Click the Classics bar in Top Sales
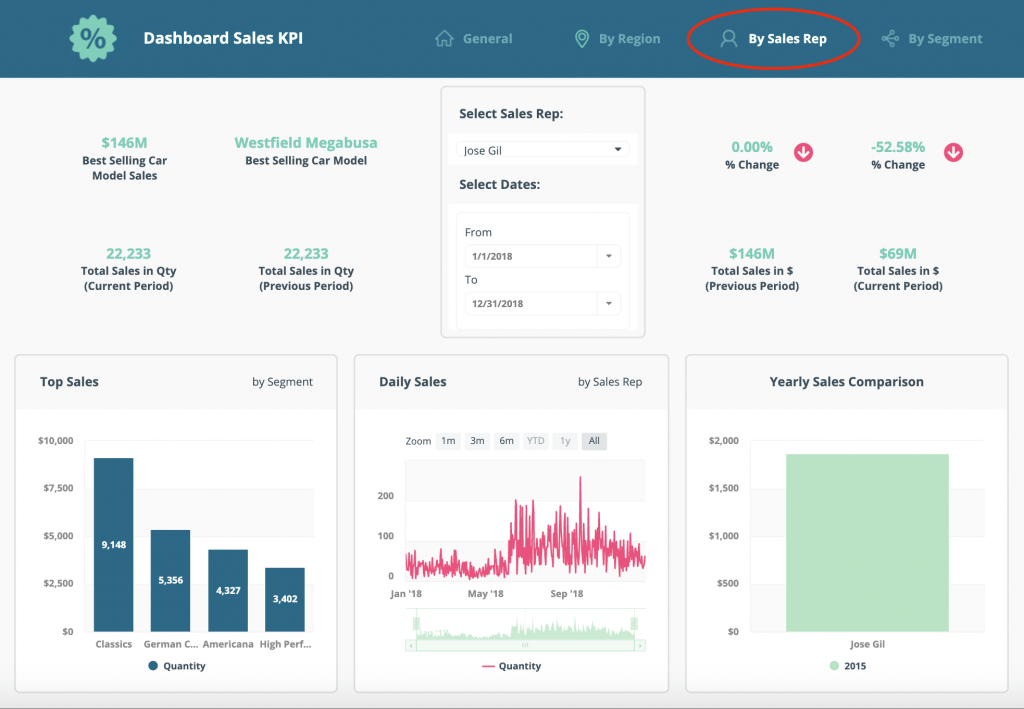 (114, 545)
